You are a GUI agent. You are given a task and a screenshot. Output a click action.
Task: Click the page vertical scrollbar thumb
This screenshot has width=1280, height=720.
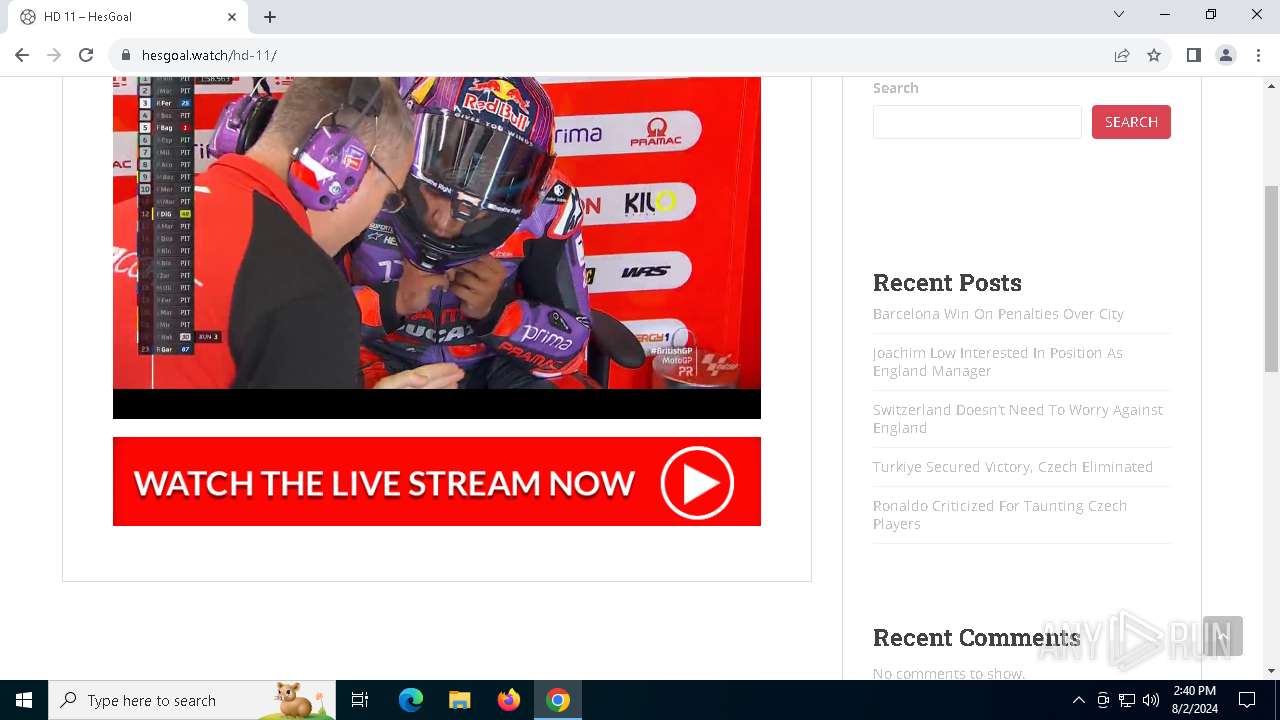(x=1271, y=279)
